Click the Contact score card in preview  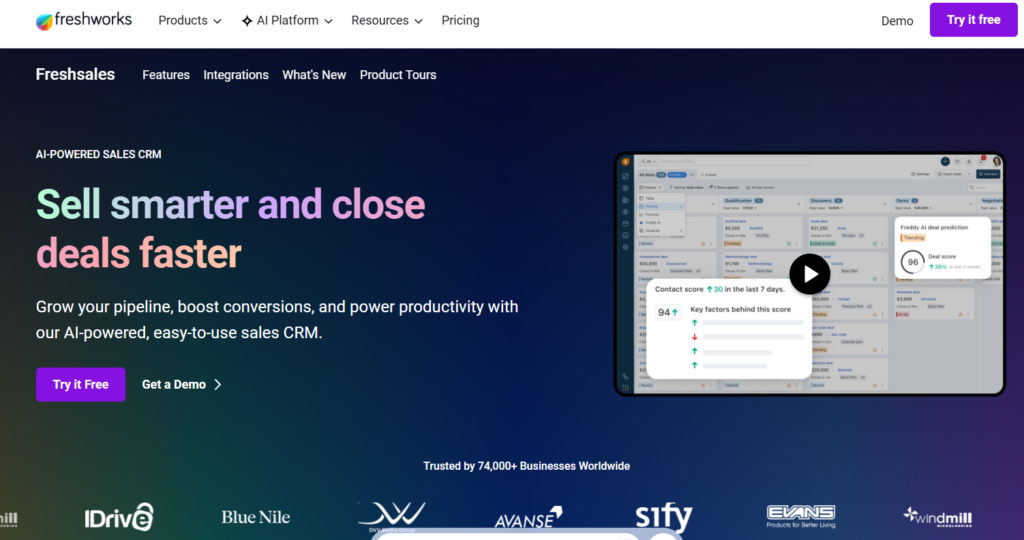728,328
